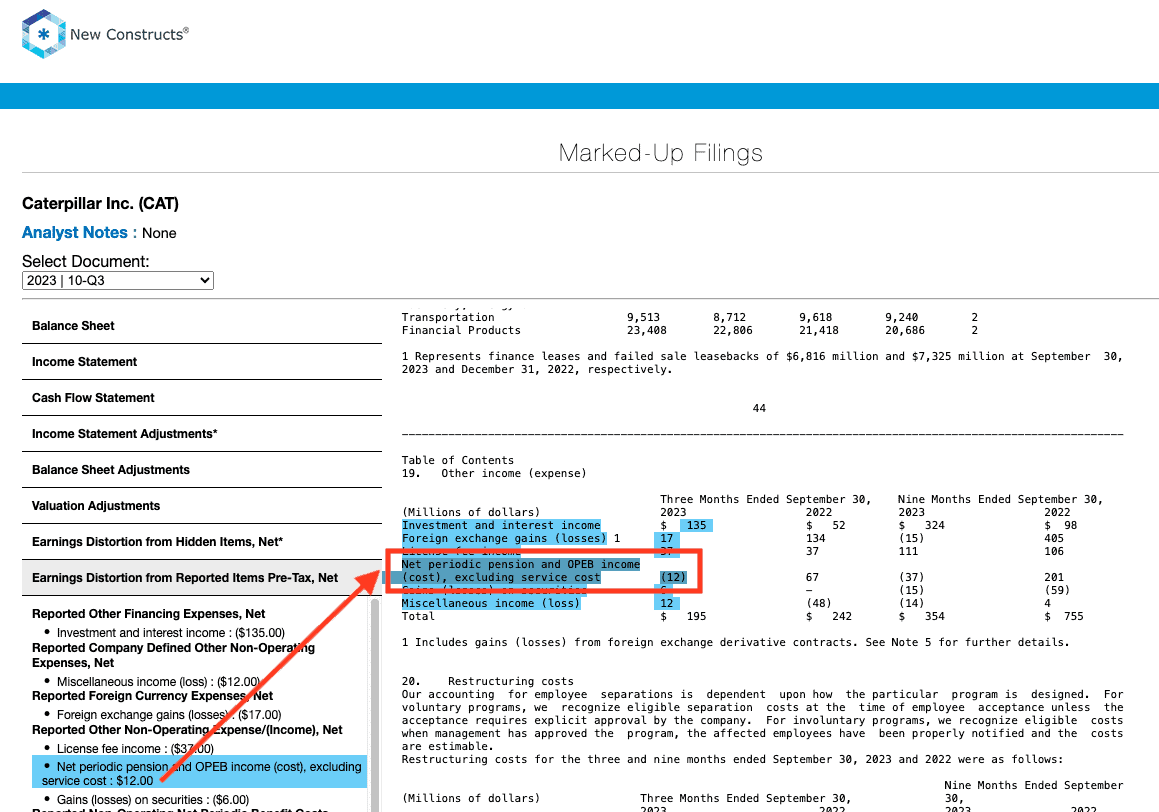Click Foreign exchange gains (losses) list item
1159x812 pixels.
(x=169, y=715)
